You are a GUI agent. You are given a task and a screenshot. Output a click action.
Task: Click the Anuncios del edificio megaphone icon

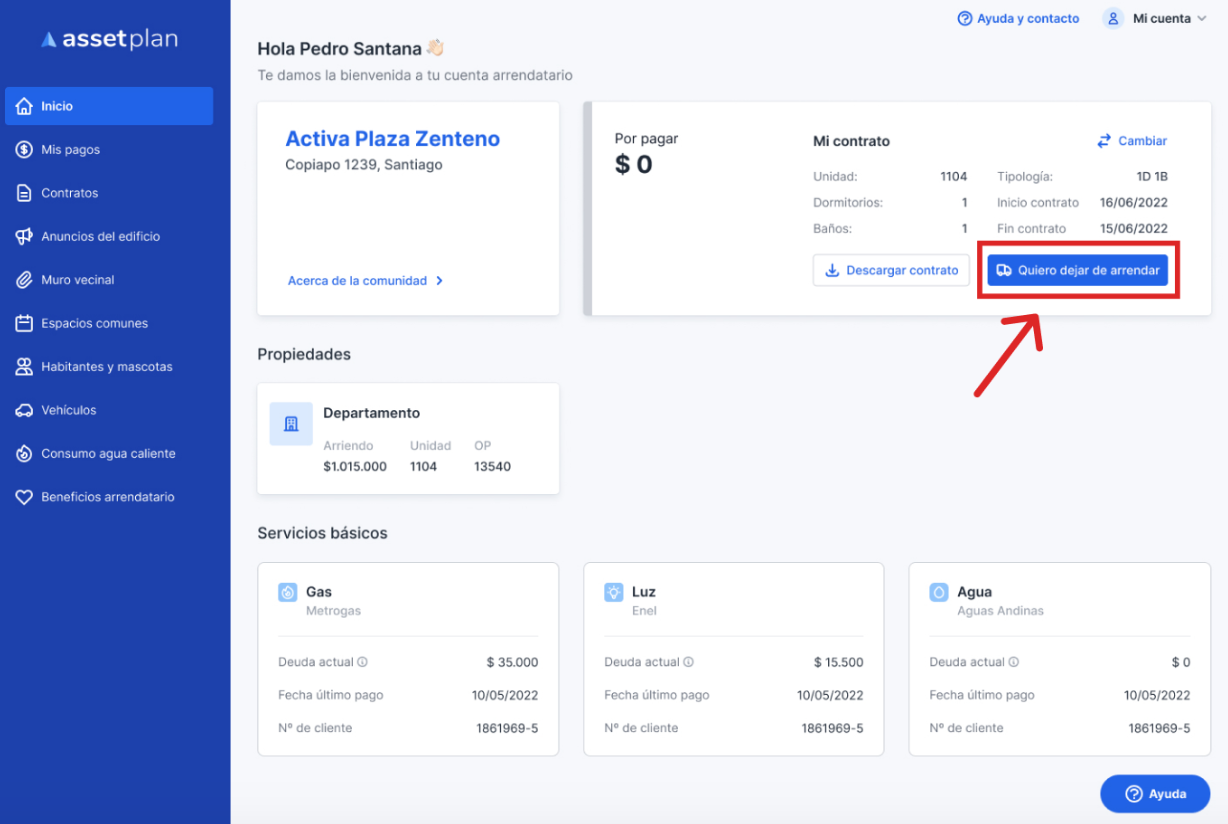click(x=24, y=237)
